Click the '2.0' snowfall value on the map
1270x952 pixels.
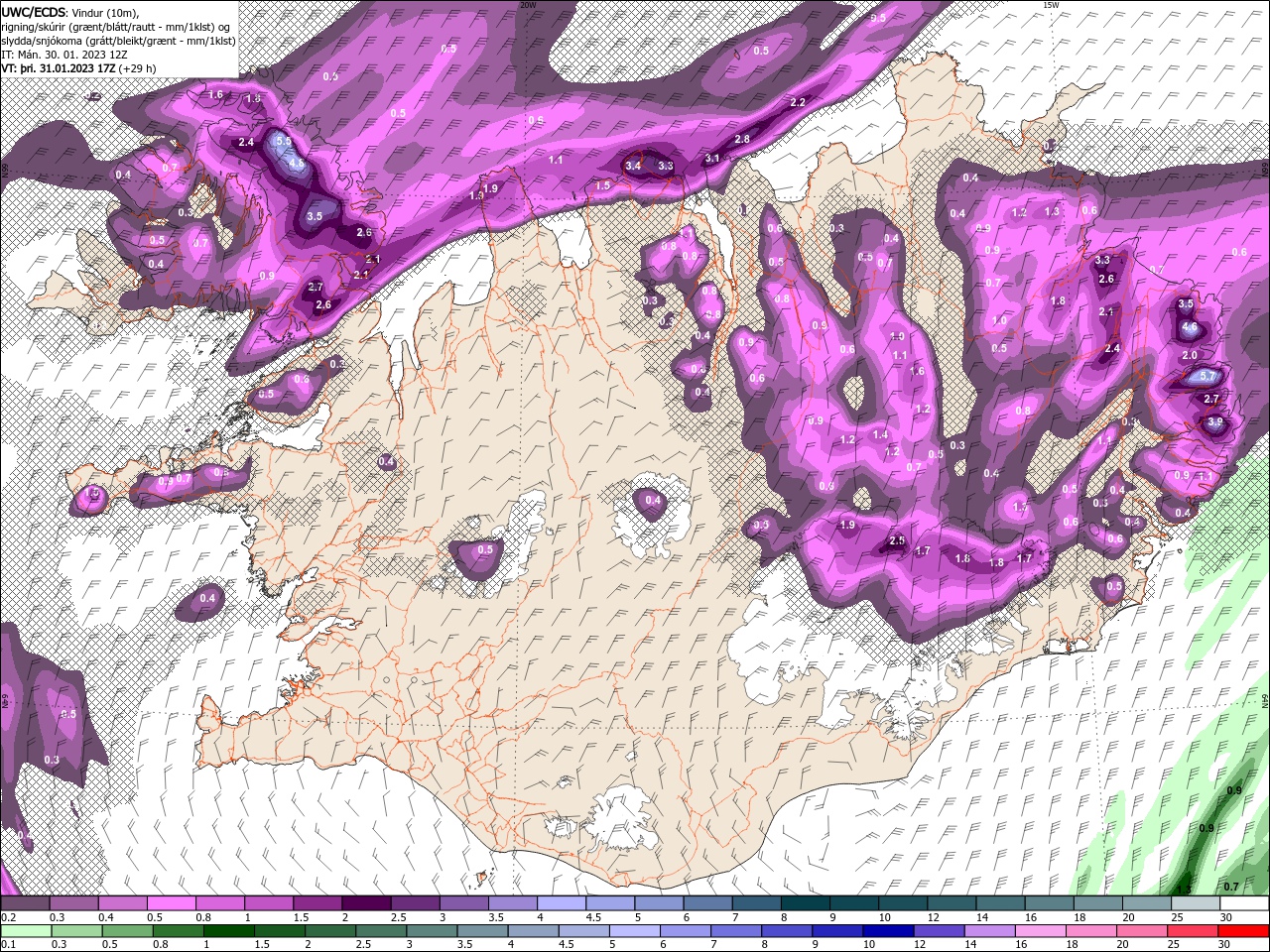tap(1190, 356)
